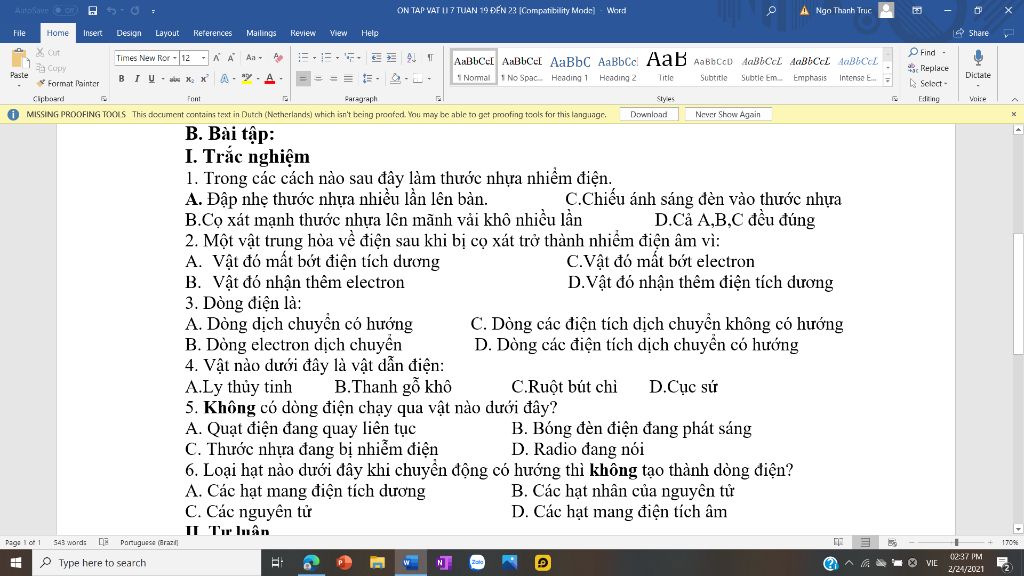The width and height of the screenshot is (1024, 576).
Task: Open the Change Case dropdown
Action: point(254,58)
